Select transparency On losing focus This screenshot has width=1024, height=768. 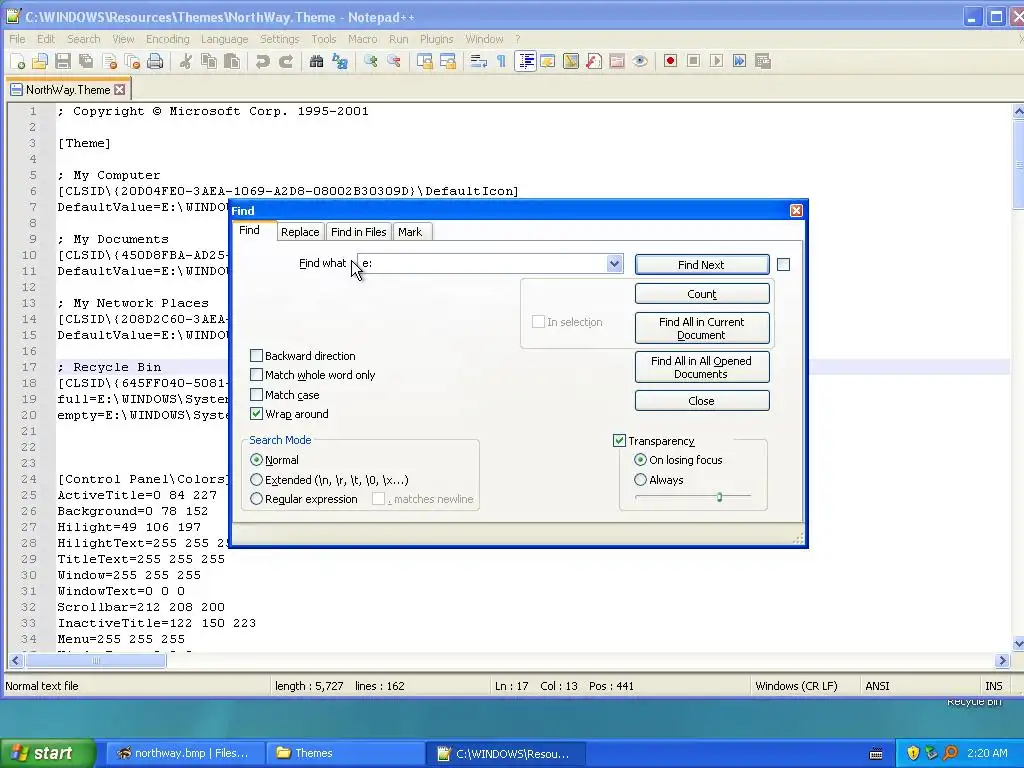(x=641, y=460)
